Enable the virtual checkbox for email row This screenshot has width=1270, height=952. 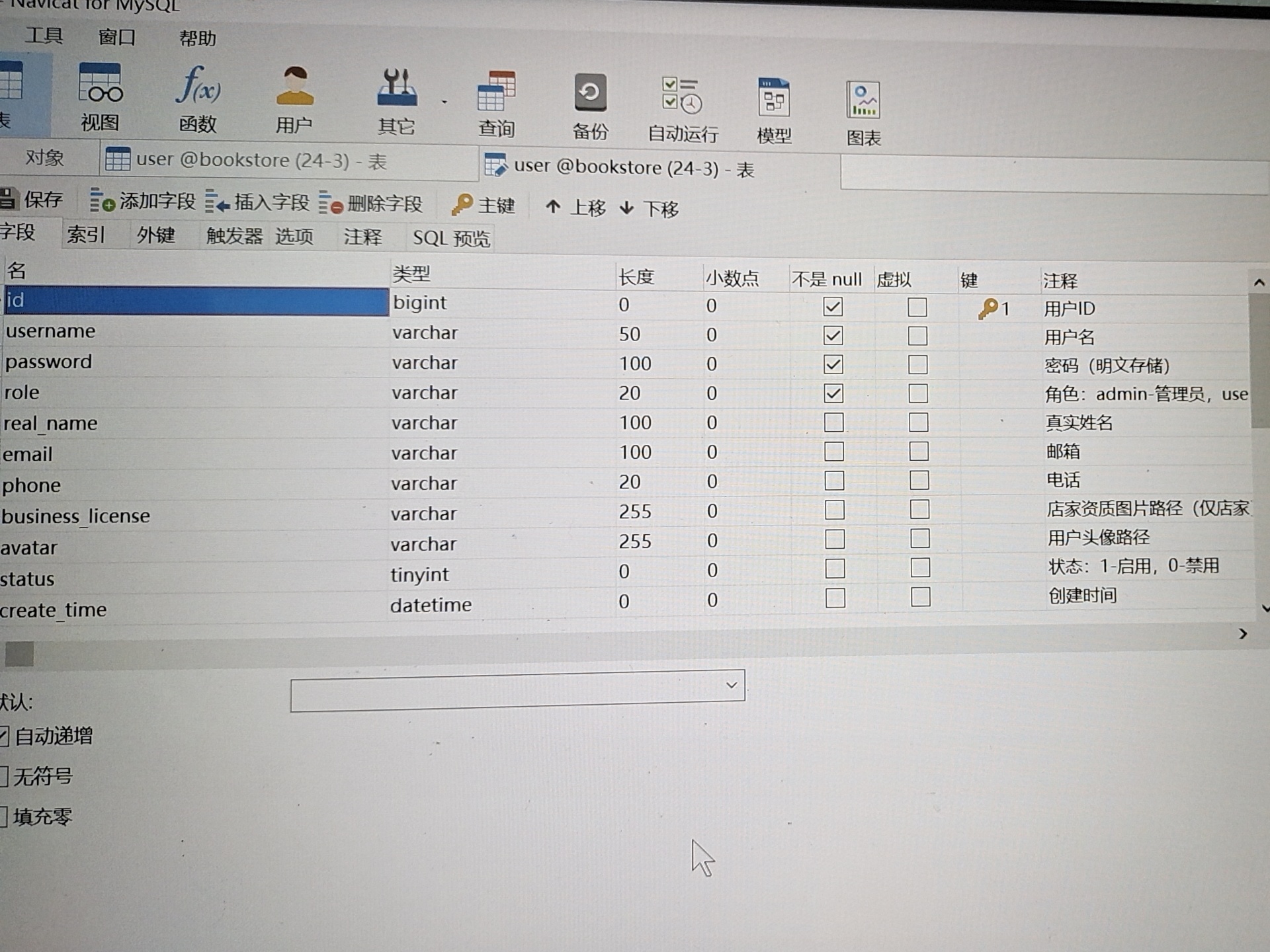(919, 452)
